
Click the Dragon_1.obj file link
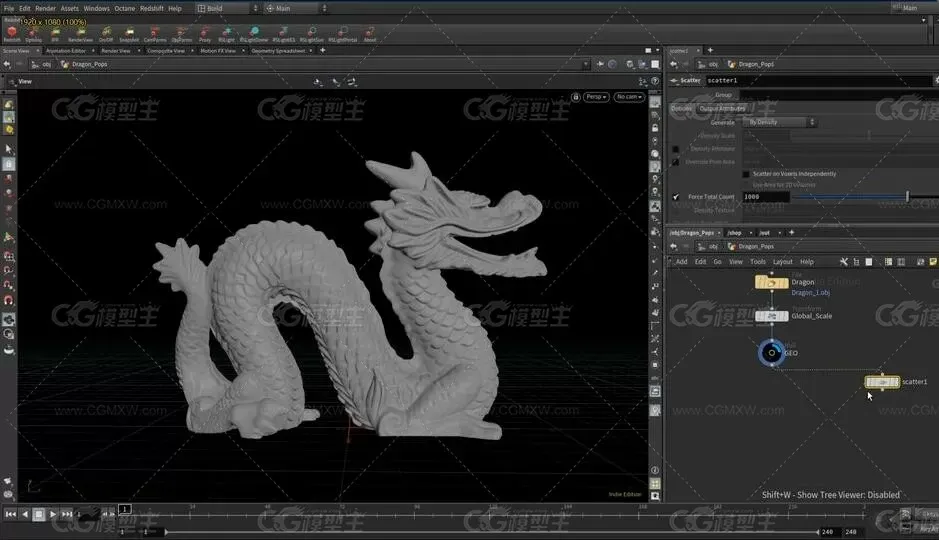810,292
